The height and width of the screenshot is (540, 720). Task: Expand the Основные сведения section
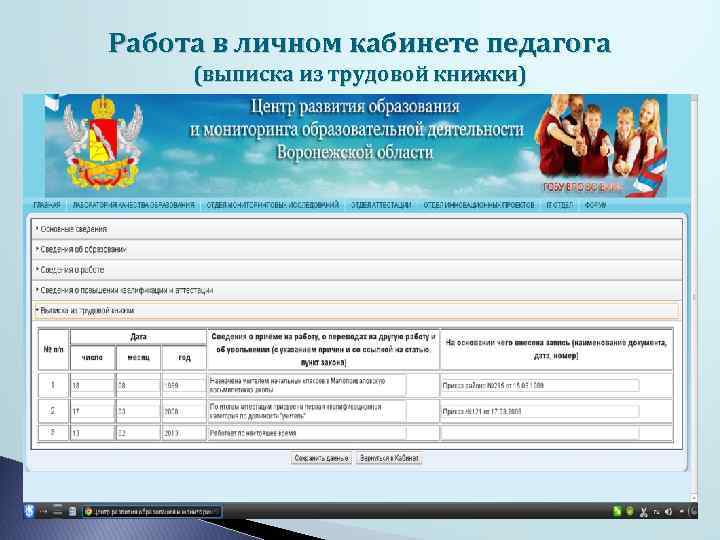point(357,229)
